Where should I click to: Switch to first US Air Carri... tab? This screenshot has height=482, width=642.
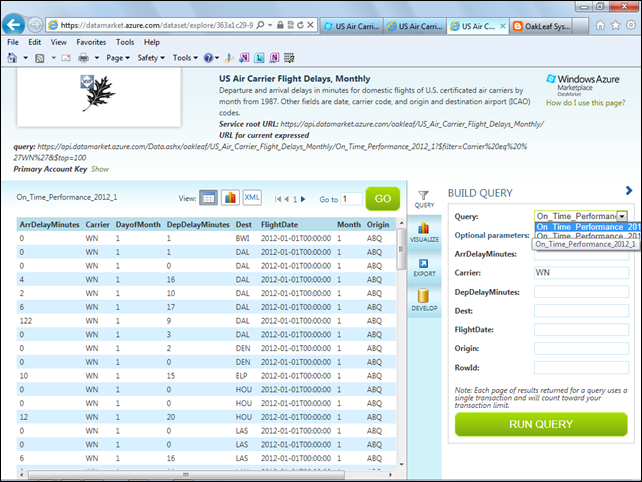coord(352,26)
